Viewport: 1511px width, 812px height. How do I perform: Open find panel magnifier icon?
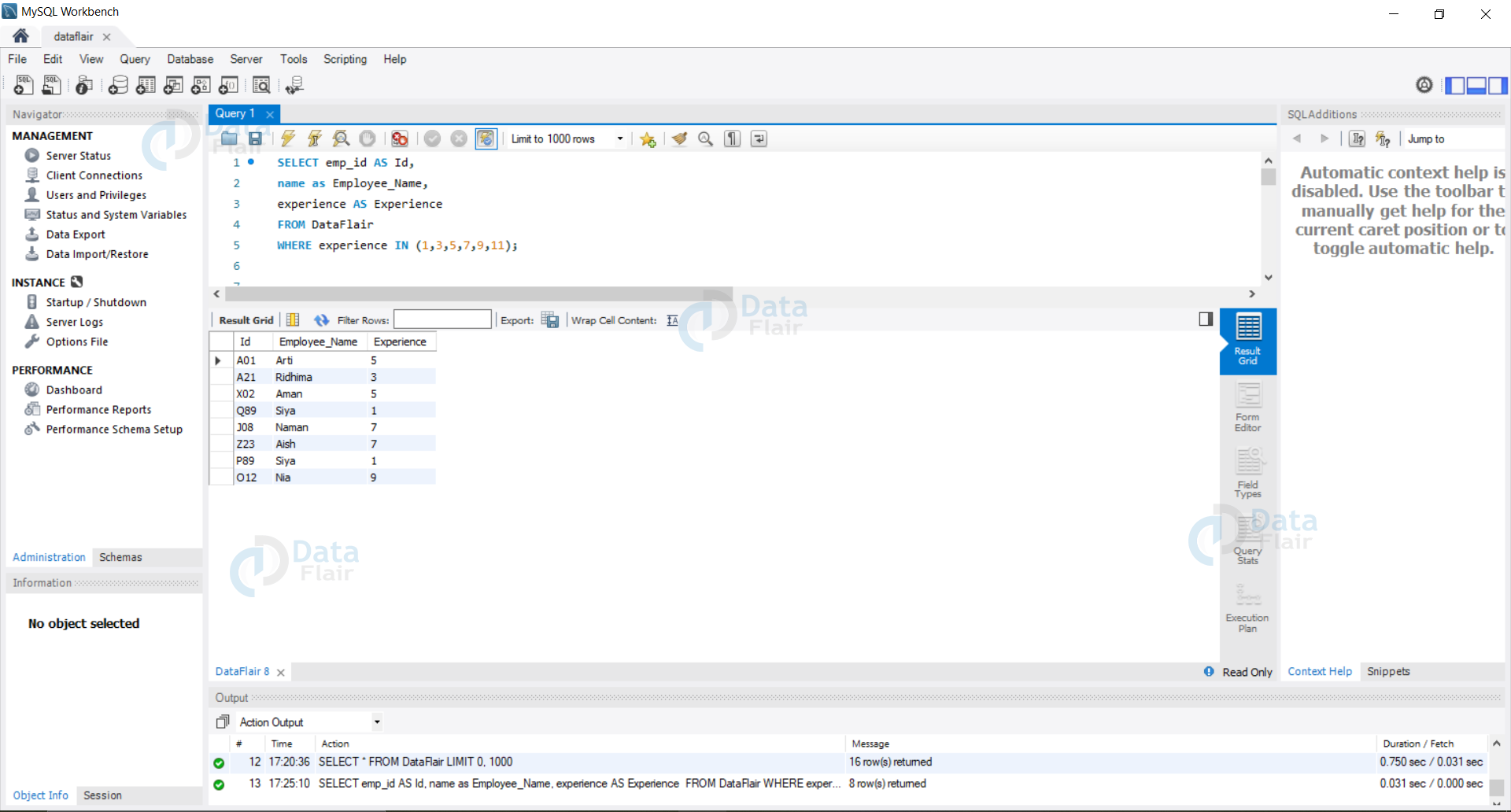tap(706, 139)
